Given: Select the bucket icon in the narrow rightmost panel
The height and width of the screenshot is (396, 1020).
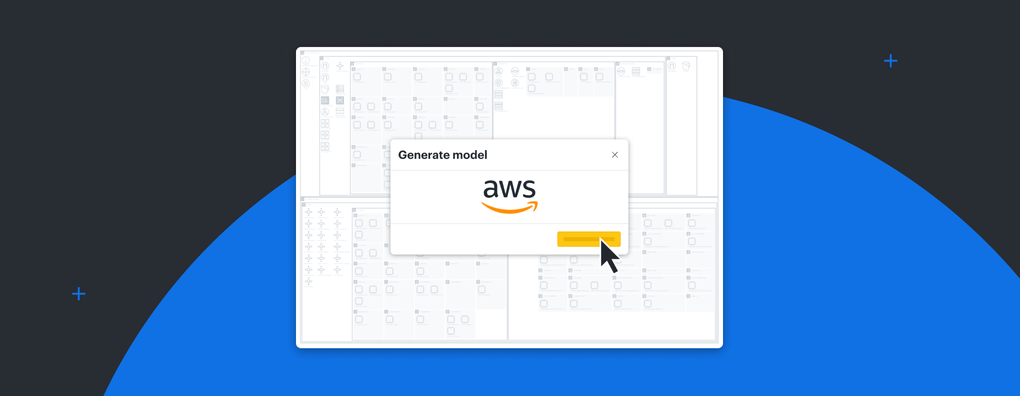Looking at the screenshot, I should [686, 66].
